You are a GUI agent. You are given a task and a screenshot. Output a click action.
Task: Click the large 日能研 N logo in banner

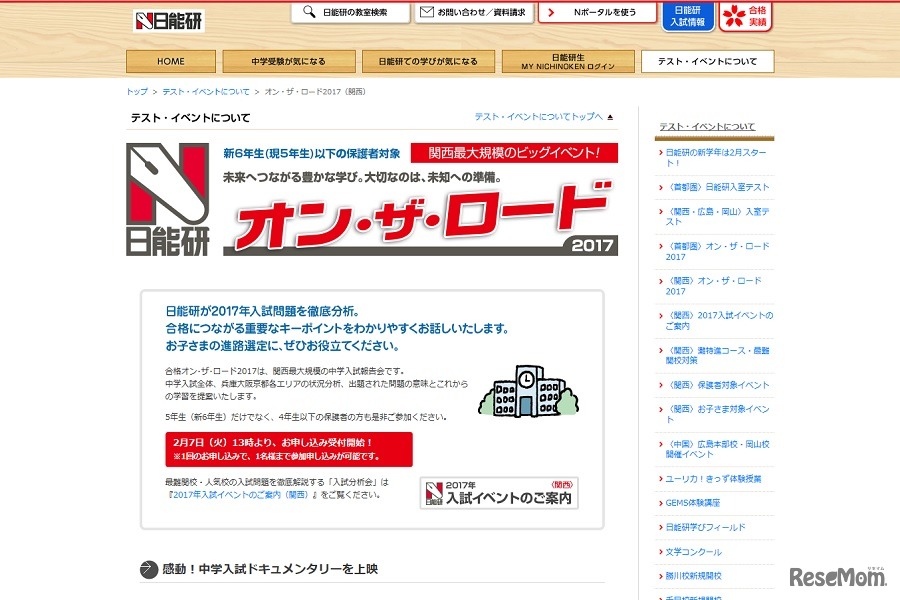[x=168, y=199]
